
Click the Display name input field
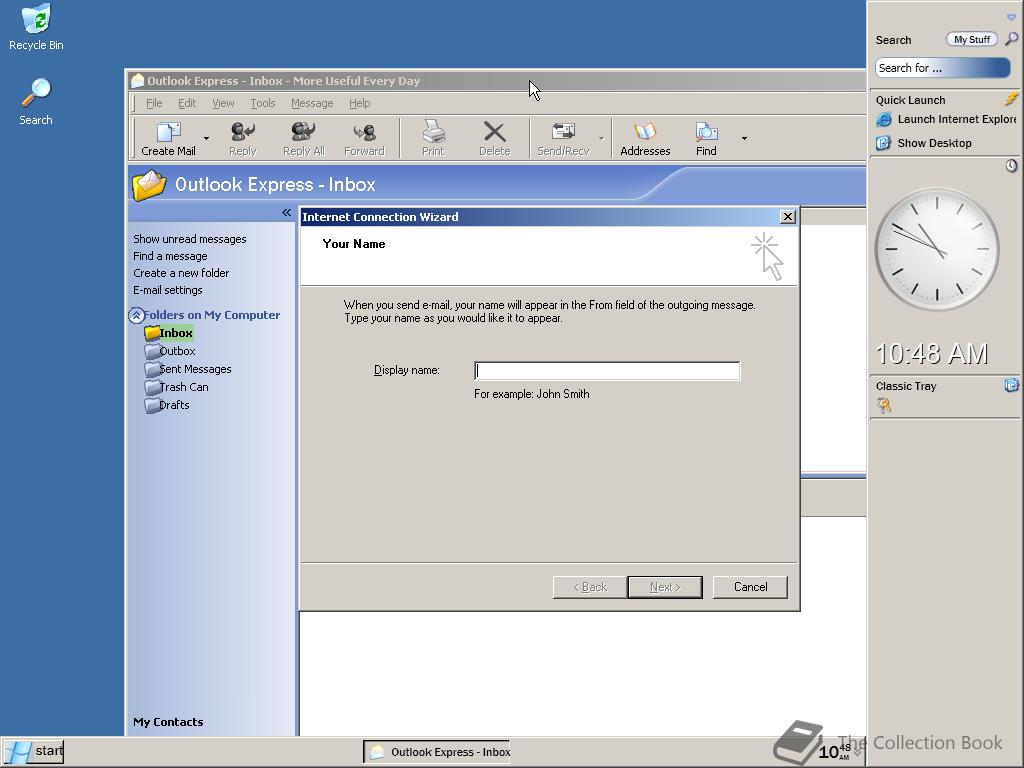coord(607,371)
